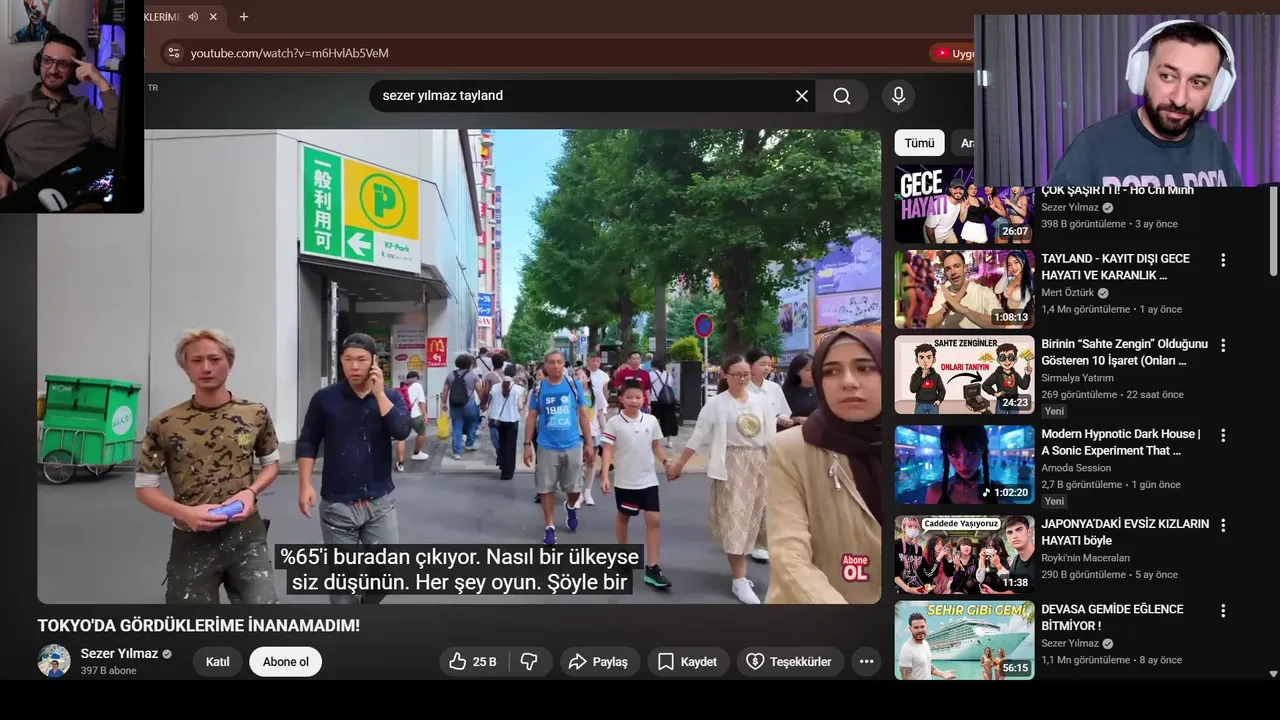Open the site information icon in address bar

173,53
